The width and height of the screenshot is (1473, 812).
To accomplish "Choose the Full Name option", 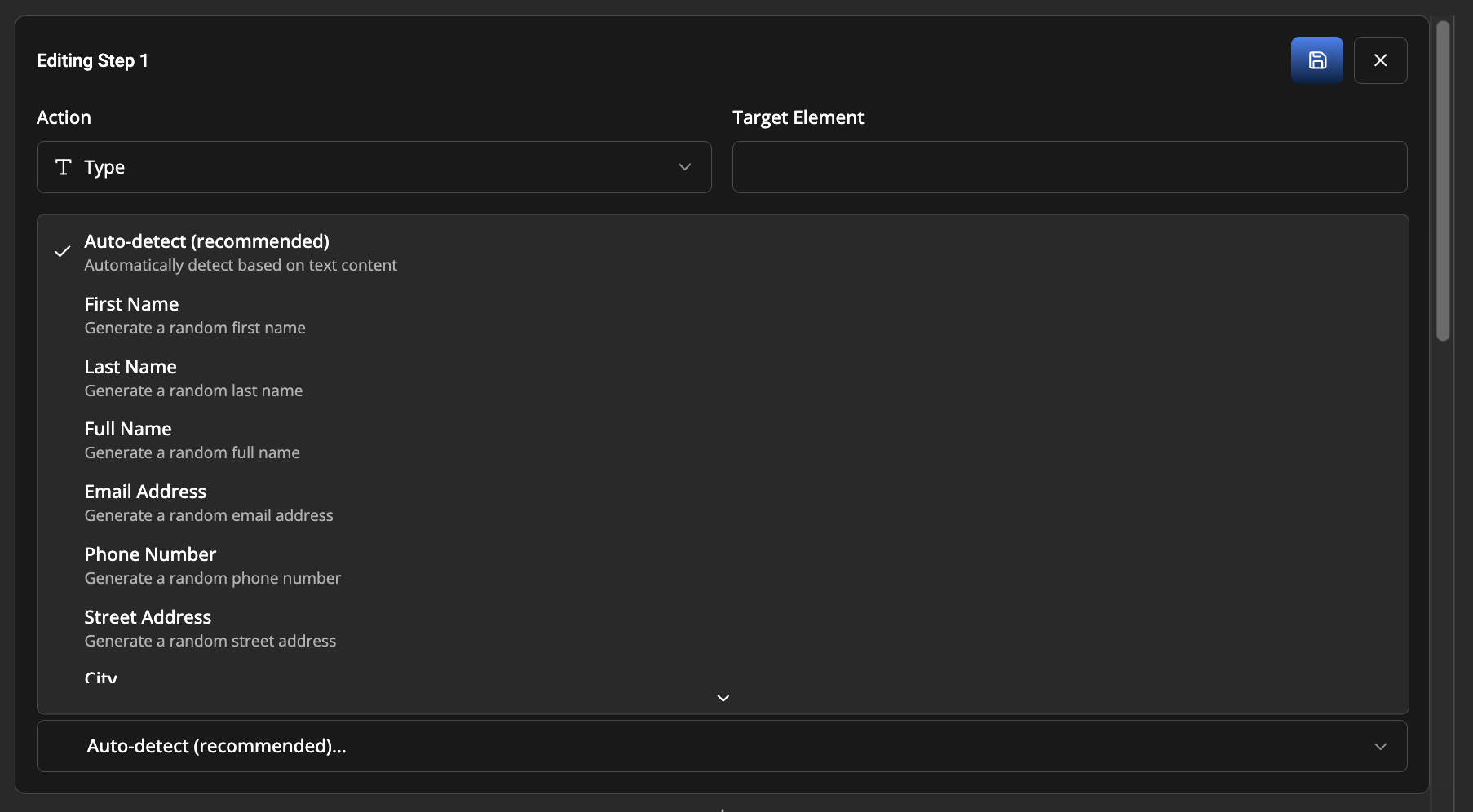I will pyautogui.click(x=722, y=440).
